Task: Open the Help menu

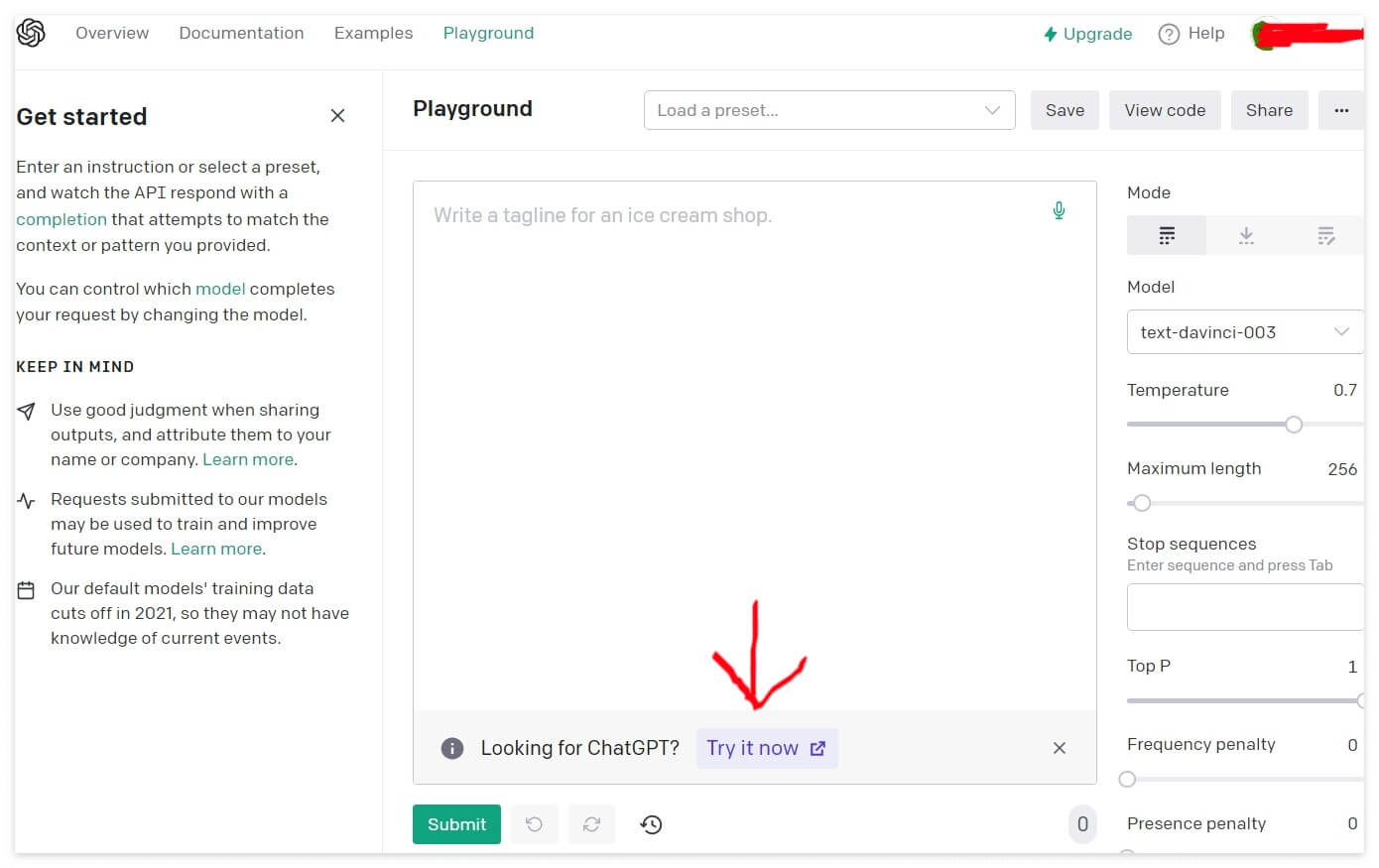Action: 1191,34
